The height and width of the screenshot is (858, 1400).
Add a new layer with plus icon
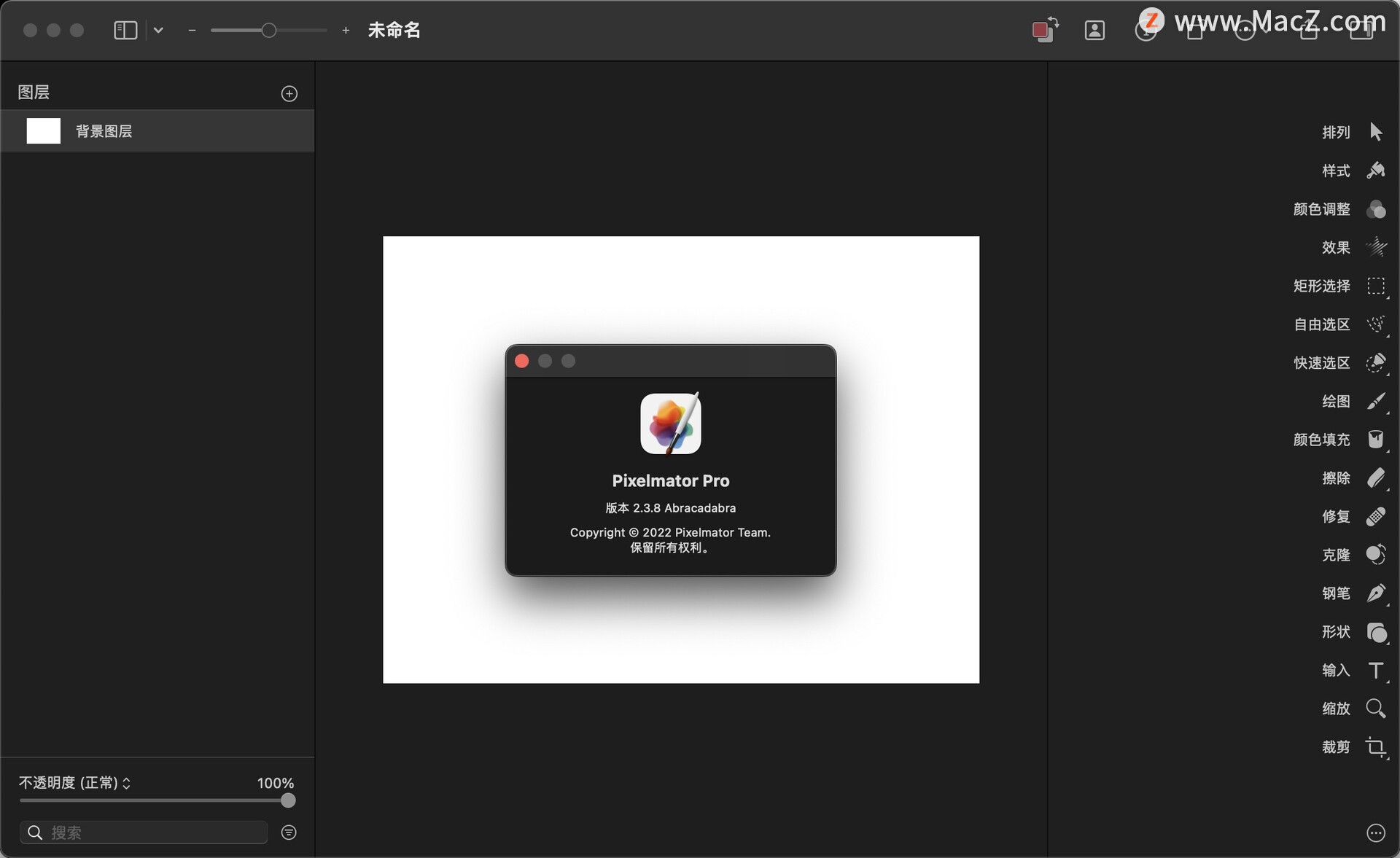click(289, 93)
